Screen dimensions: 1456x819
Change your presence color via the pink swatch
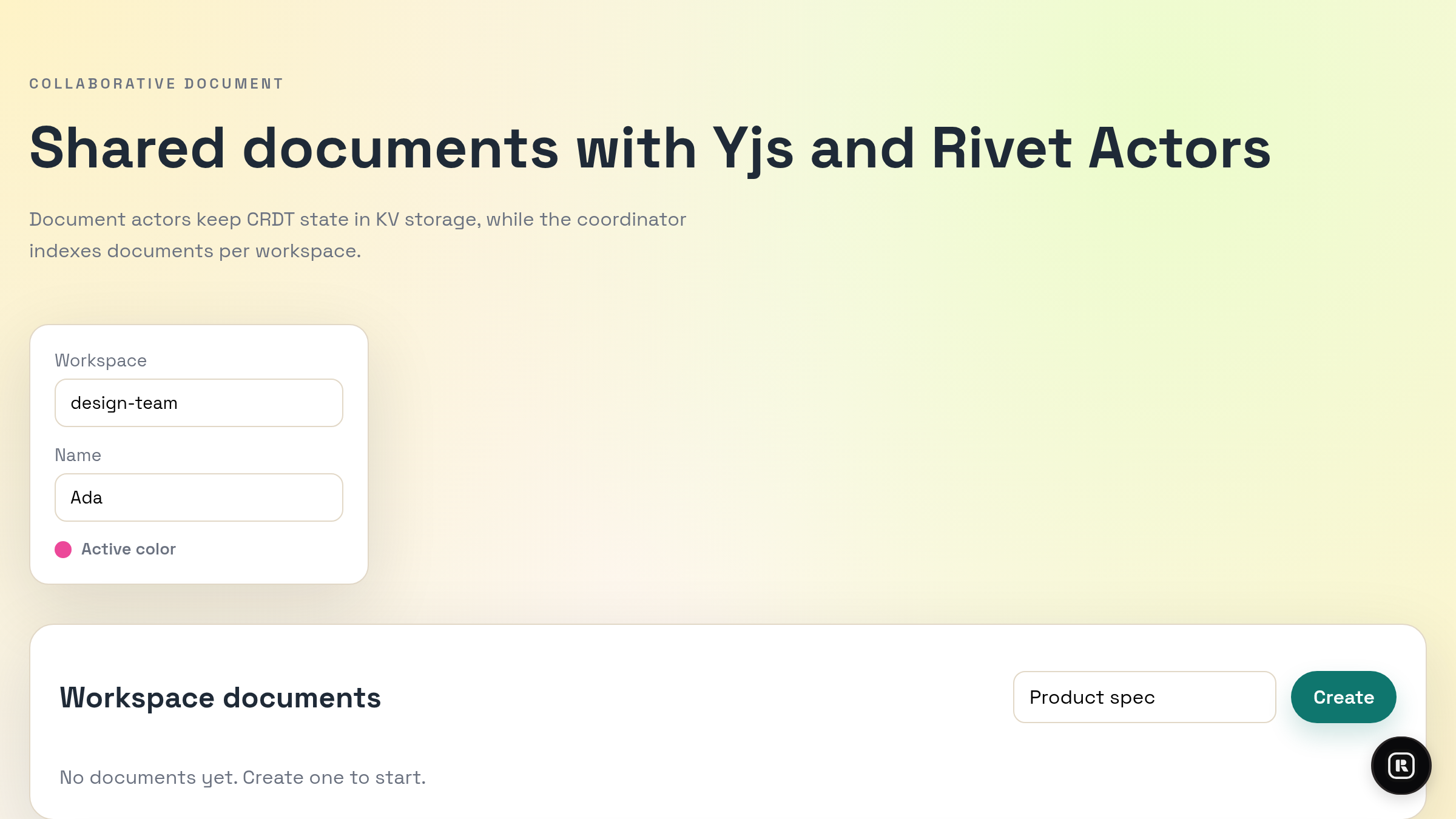[63, 550]
